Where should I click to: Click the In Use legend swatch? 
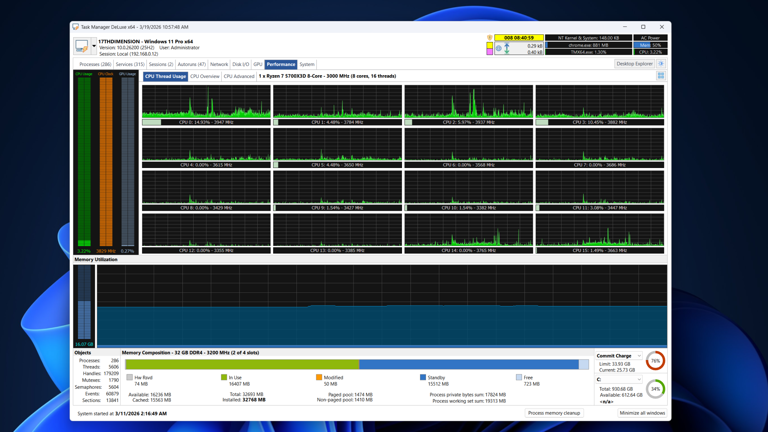click(x=224, y=377)
